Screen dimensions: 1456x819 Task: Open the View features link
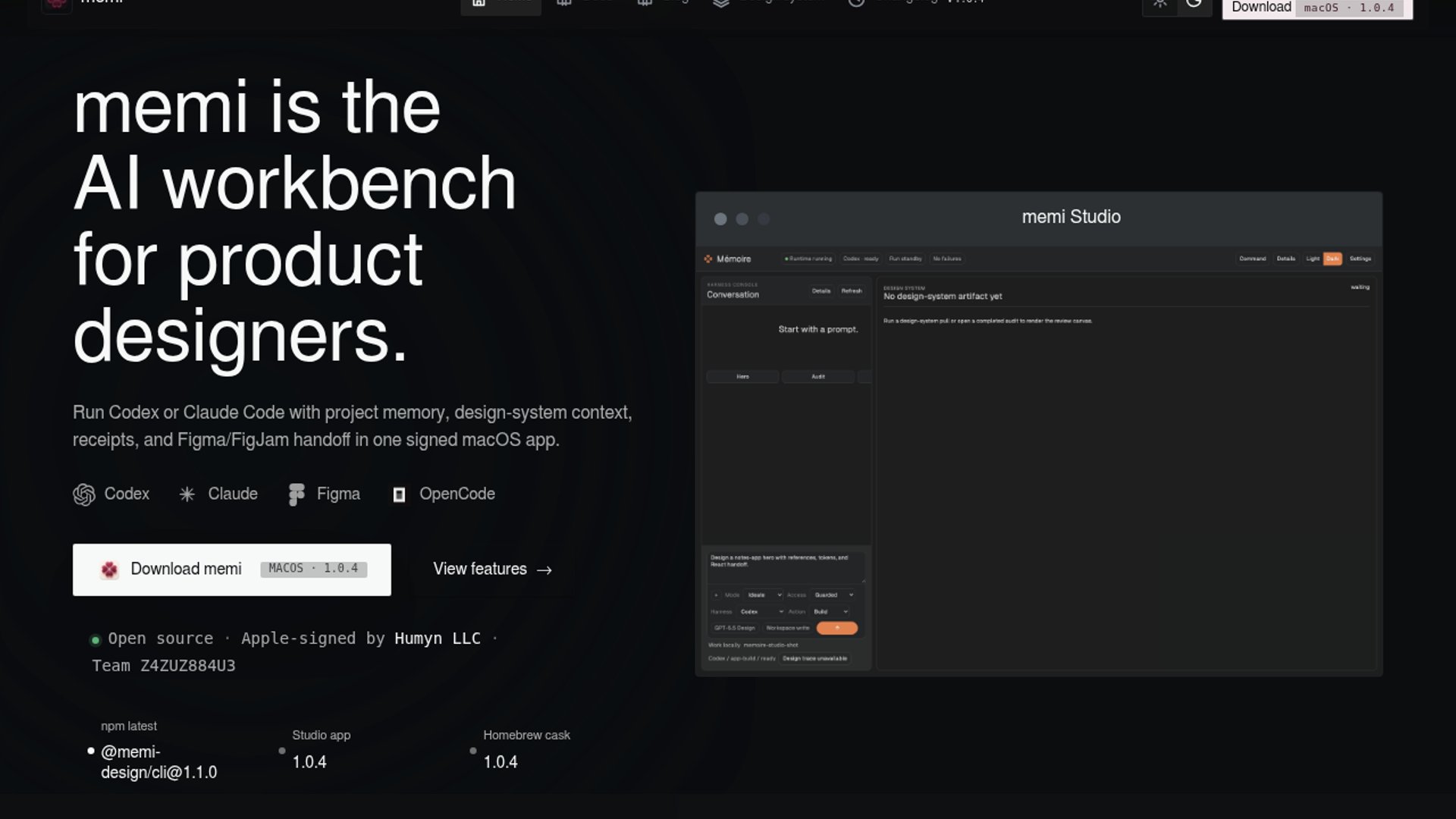point(493,570)
